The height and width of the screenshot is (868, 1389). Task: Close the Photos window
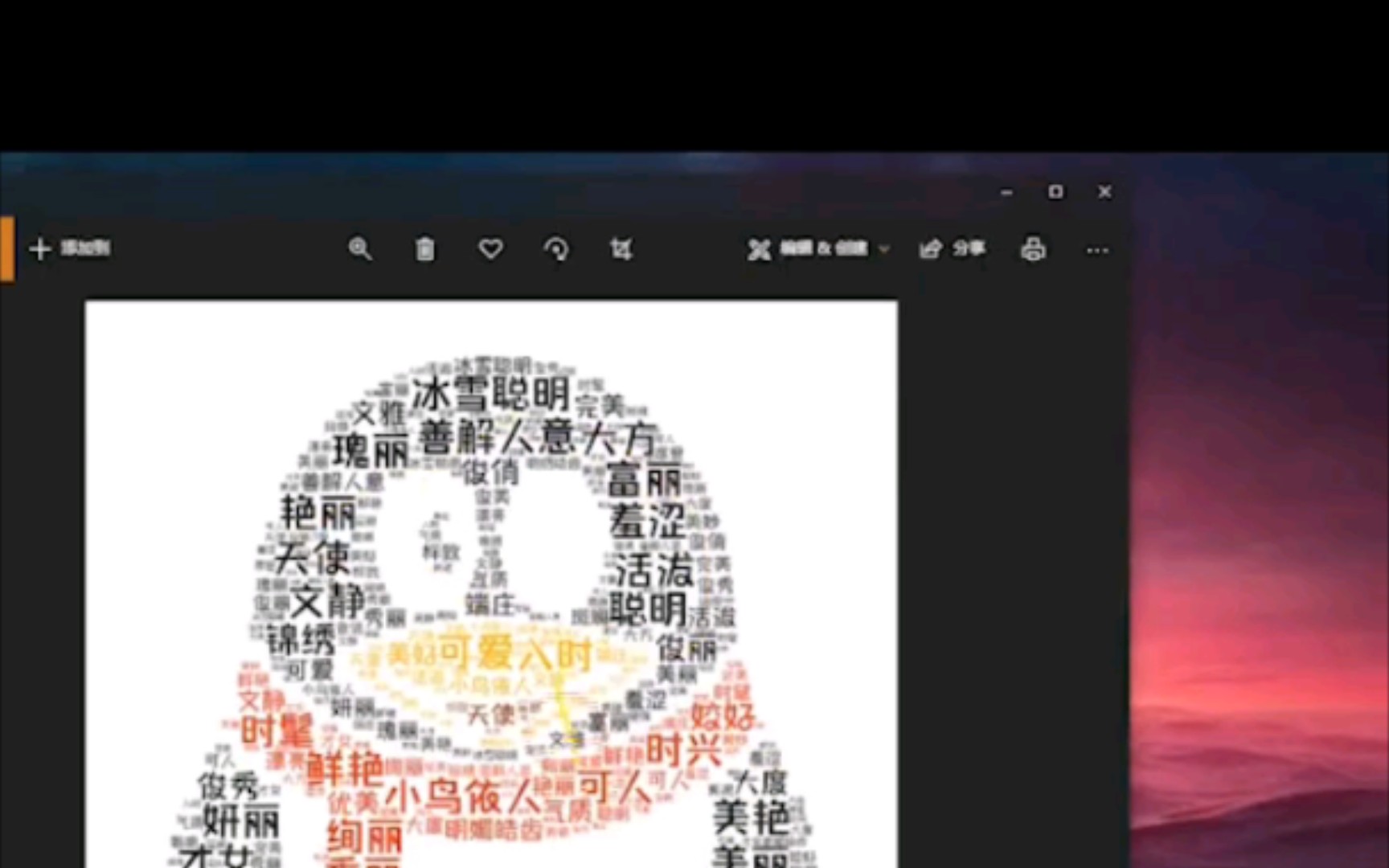[1104, 191]
